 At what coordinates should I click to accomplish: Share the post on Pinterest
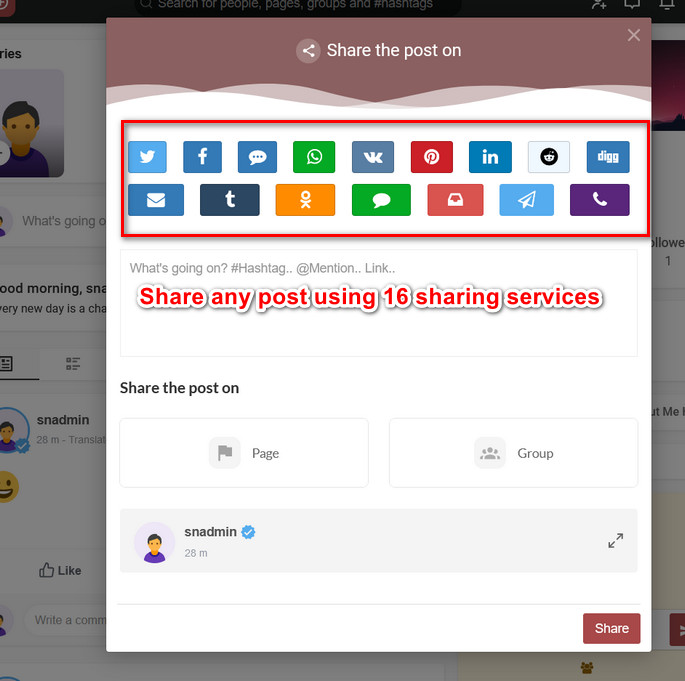pos(432,157)
